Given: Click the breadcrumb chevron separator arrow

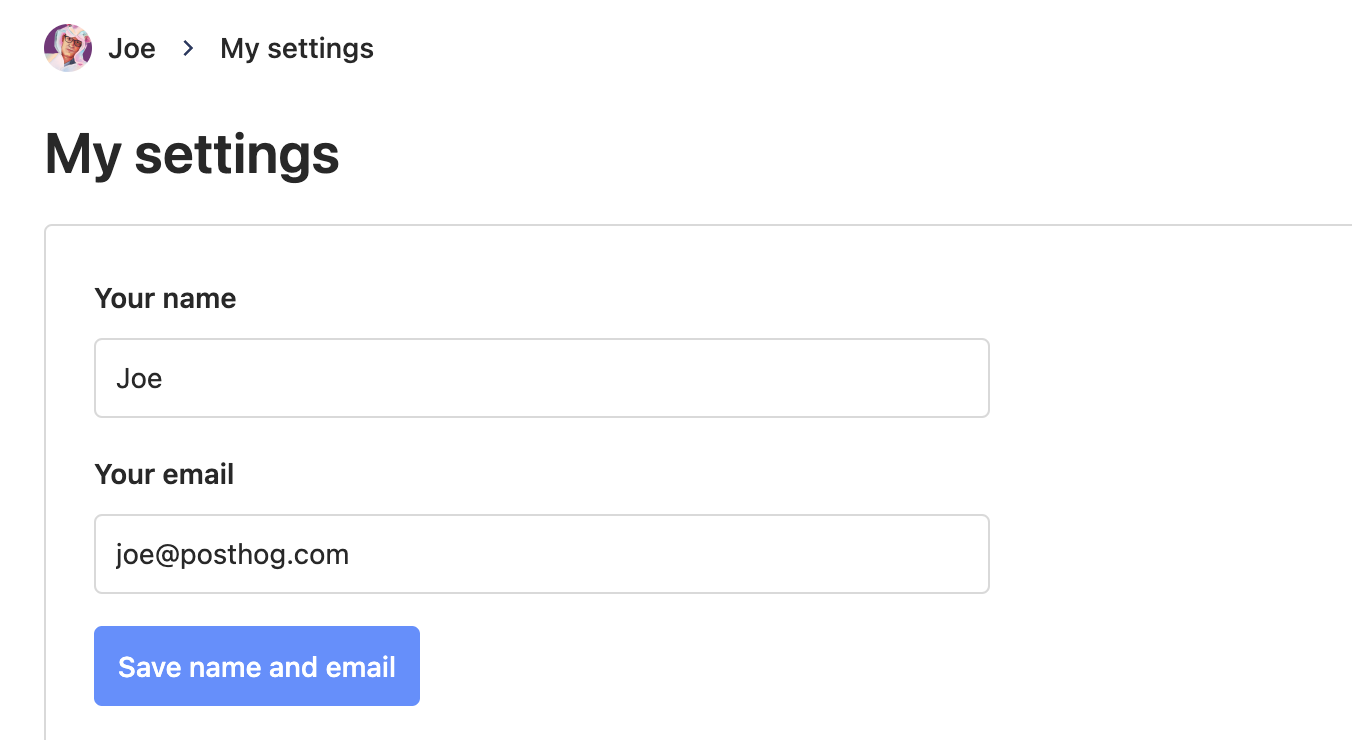Looking at the screenshot, I should pyautogui.click(x=188, y=48).
